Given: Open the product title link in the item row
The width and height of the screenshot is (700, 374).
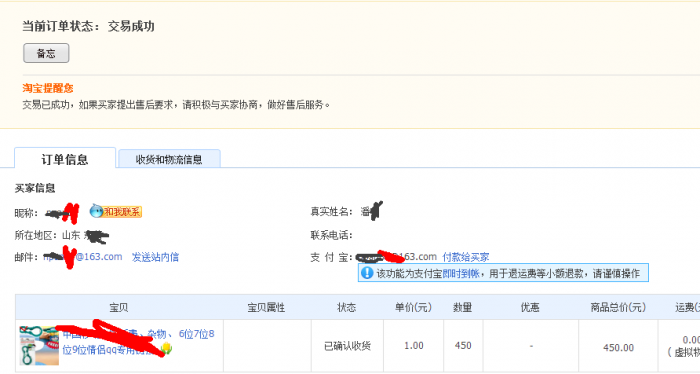Looking at the screenshot, I should coord(138,342).
